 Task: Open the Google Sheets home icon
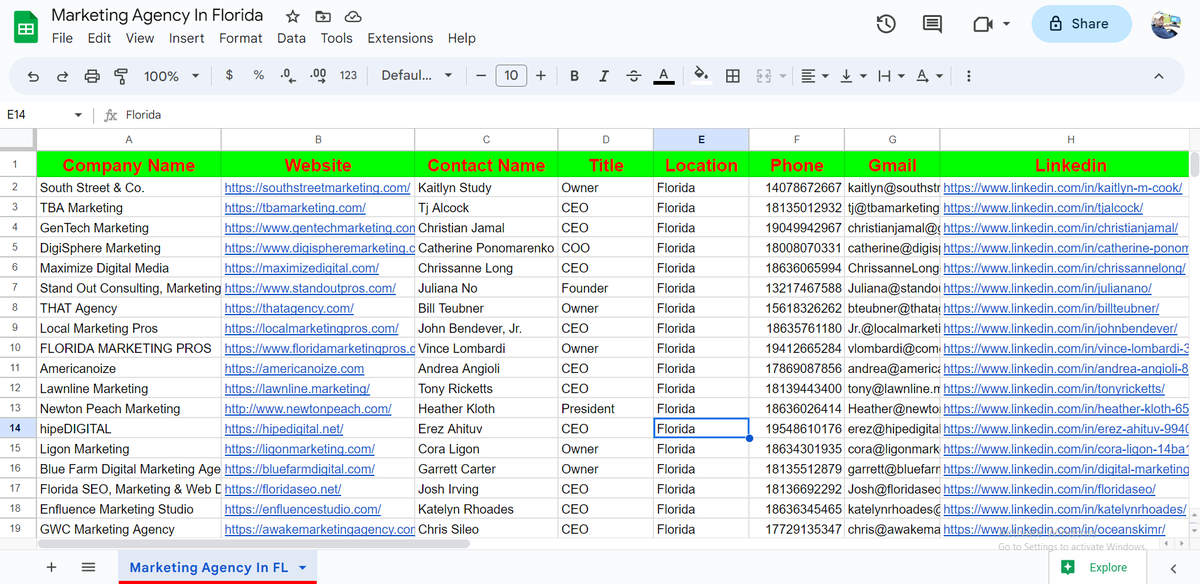26,27
